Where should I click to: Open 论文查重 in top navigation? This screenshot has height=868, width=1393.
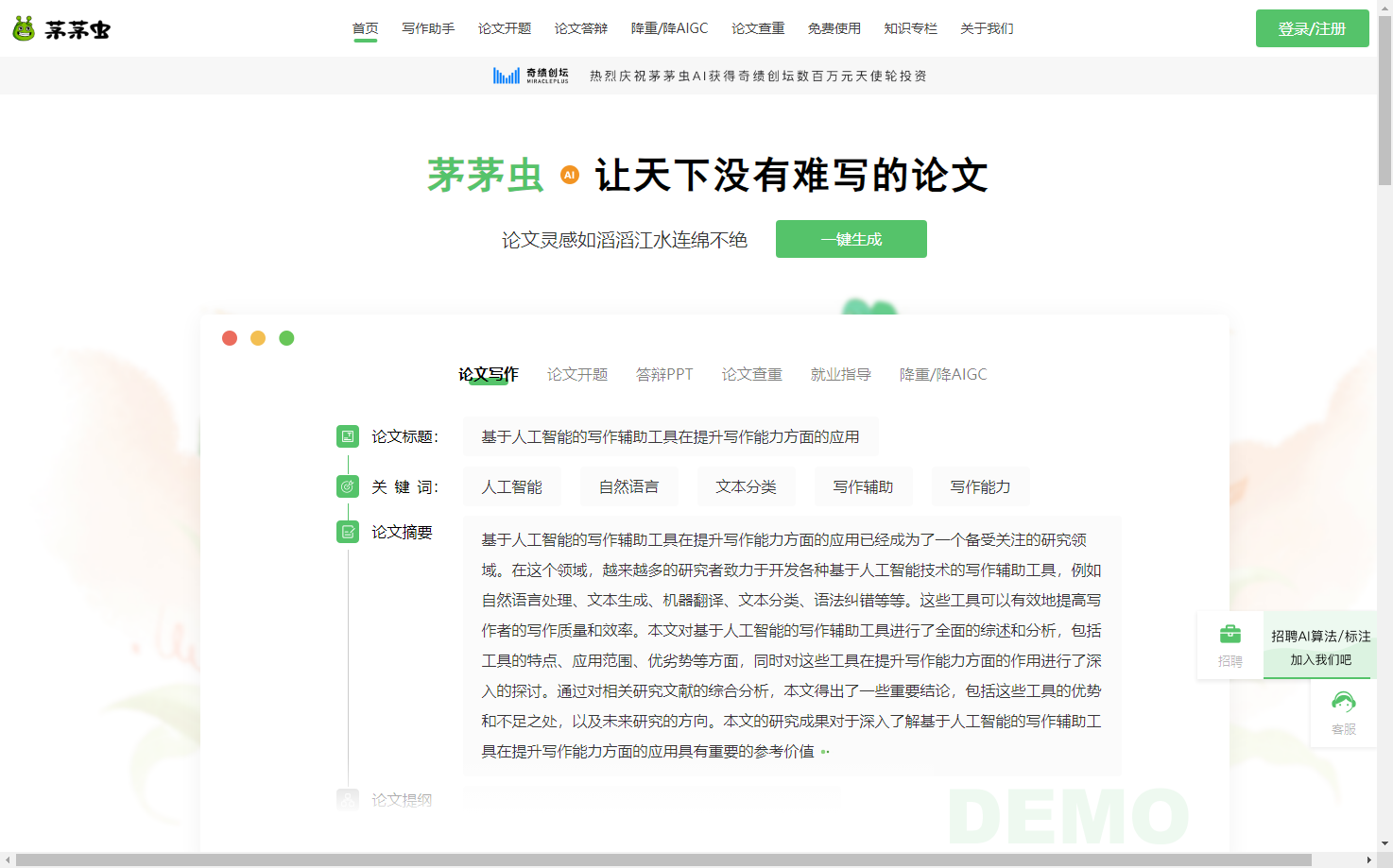coord(758,28)
